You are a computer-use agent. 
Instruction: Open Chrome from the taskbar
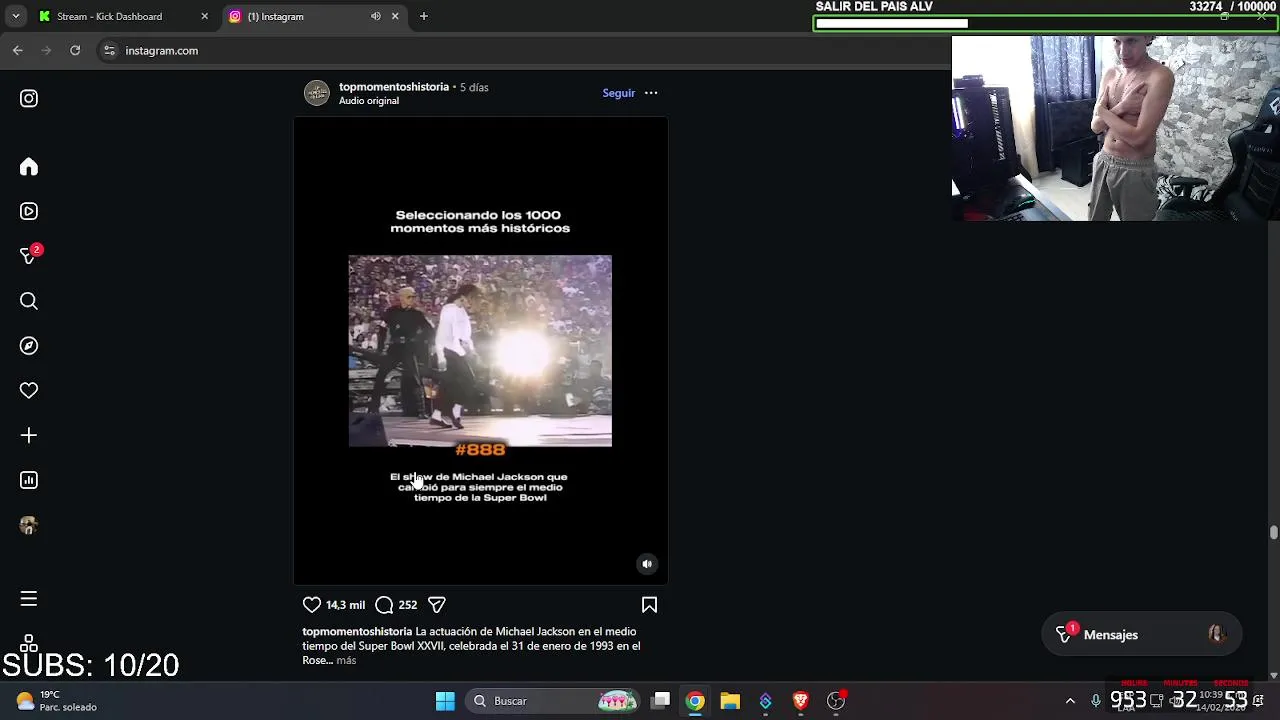tap(695, 701)
